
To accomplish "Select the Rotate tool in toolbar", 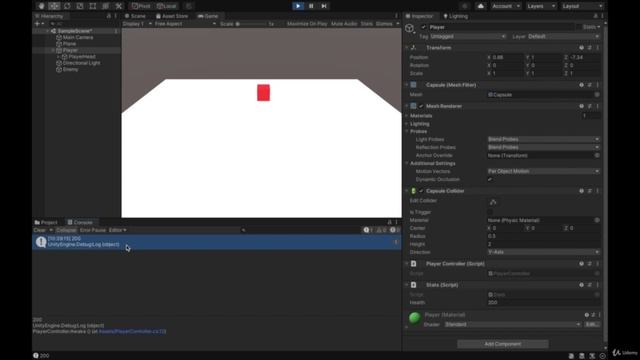I will pyautogui.click(x=67, y=6).
